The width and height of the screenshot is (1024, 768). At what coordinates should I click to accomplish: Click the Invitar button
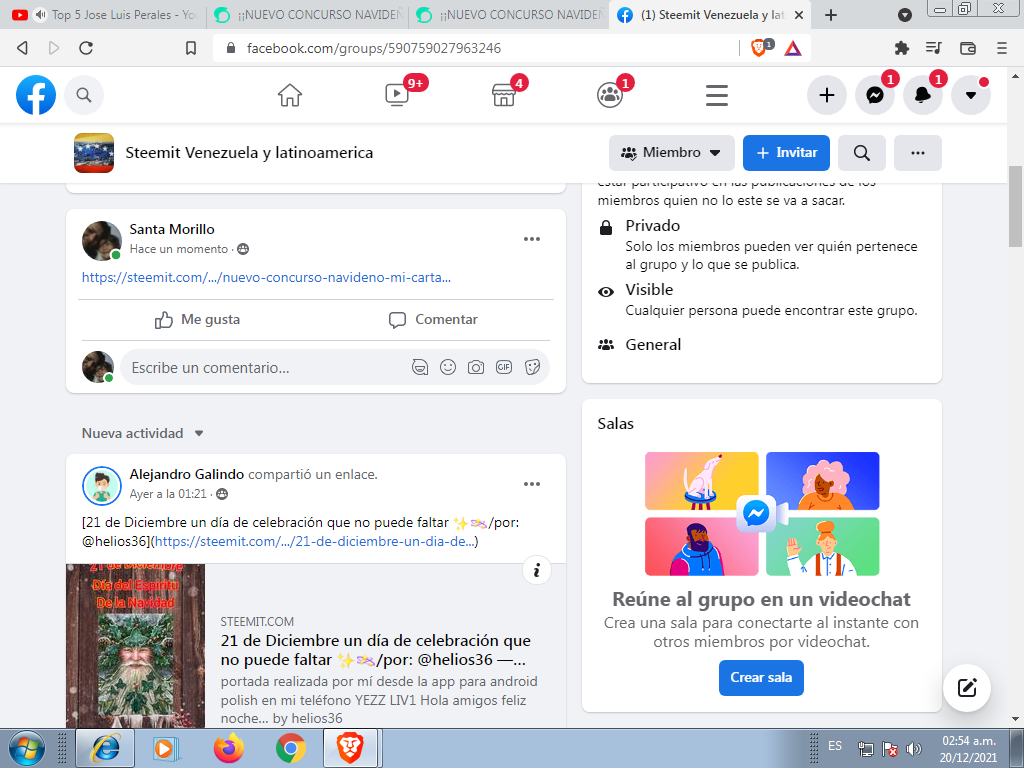click(786, 153)
